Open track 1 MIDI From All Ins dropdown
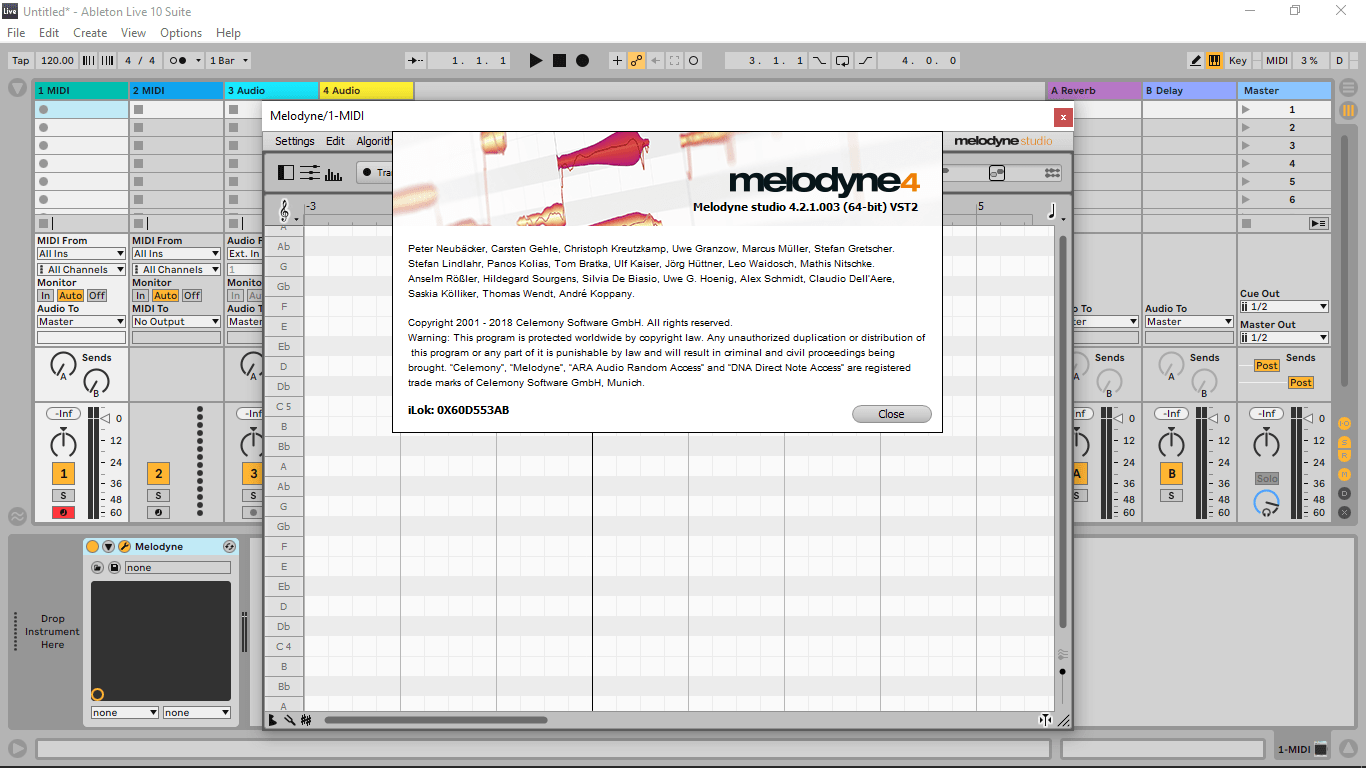 click(x=81, y=254)
